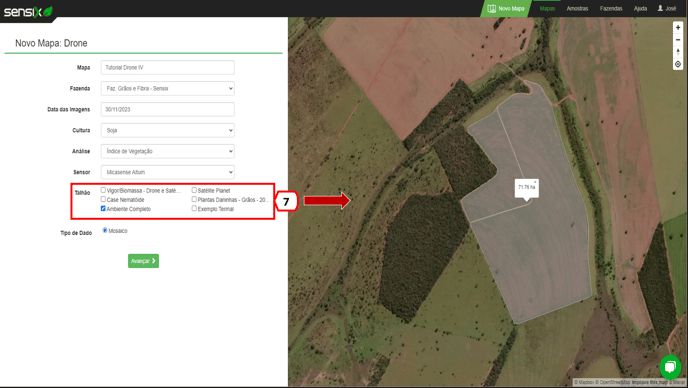This screenshot has width=688, height=388.
Task: Open the Sensor dropdown
Action: pos(168,172)
